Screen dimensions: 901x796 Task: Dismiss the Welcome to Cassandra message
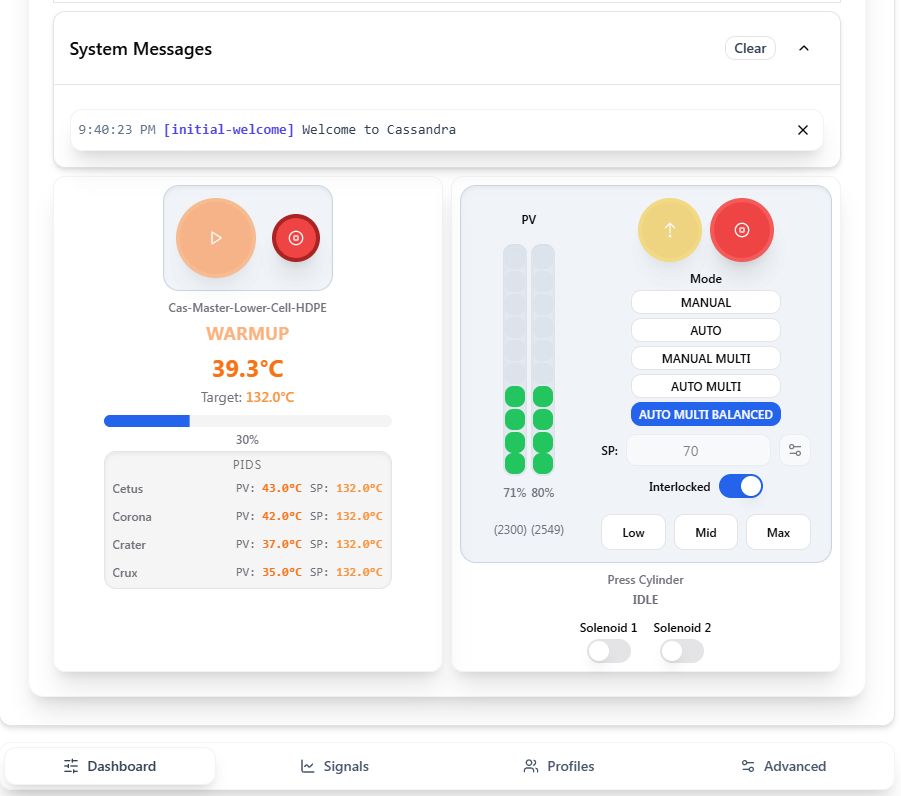tap(802, 130)
